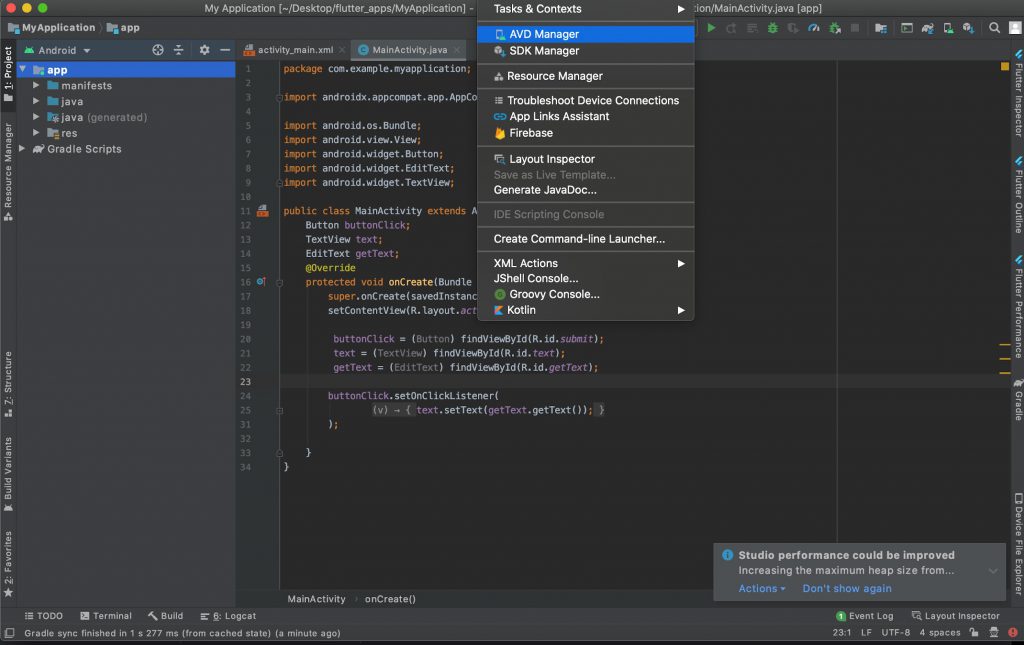Open the Android view dropdown in Project panel
The width and height of the screenshot is (1024, 645).
tap(57, 50)
